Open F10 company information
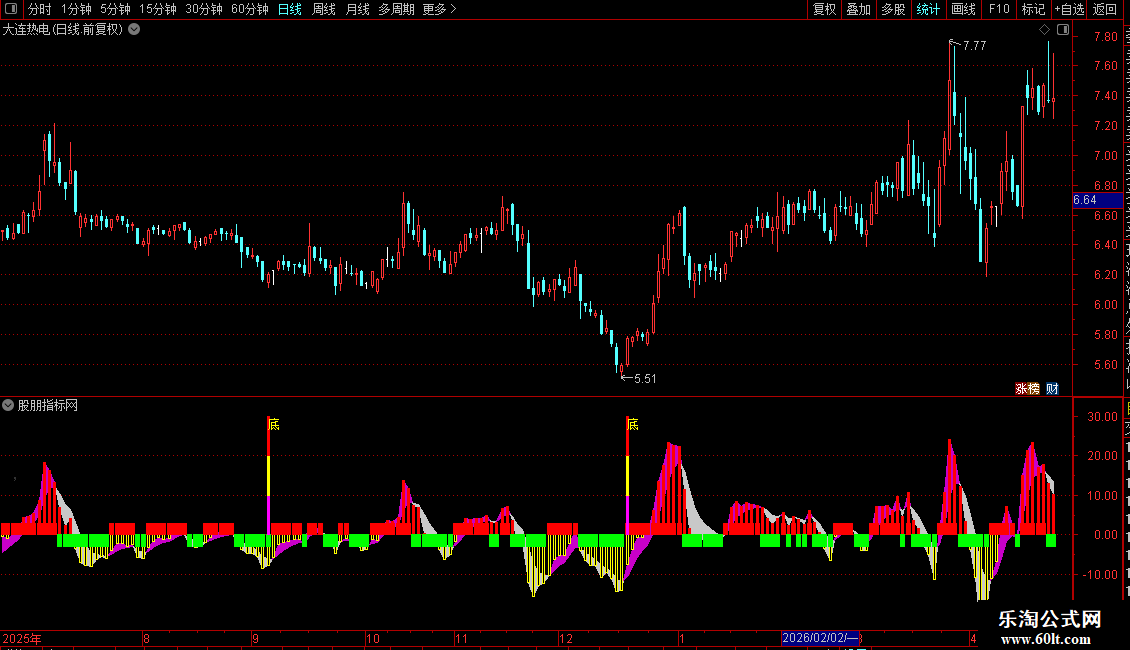1130x650 pixels. coord(999,9)
